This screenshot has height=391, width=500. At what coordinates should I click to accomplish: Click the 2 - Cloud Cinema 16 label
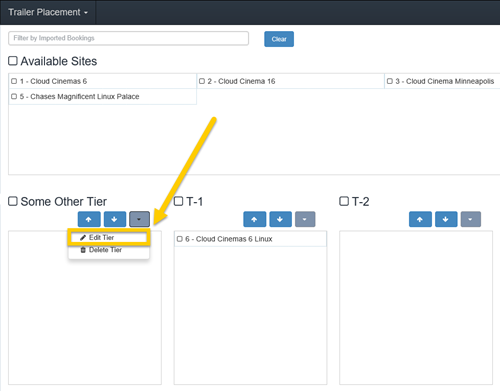click(x=241, y=81)
